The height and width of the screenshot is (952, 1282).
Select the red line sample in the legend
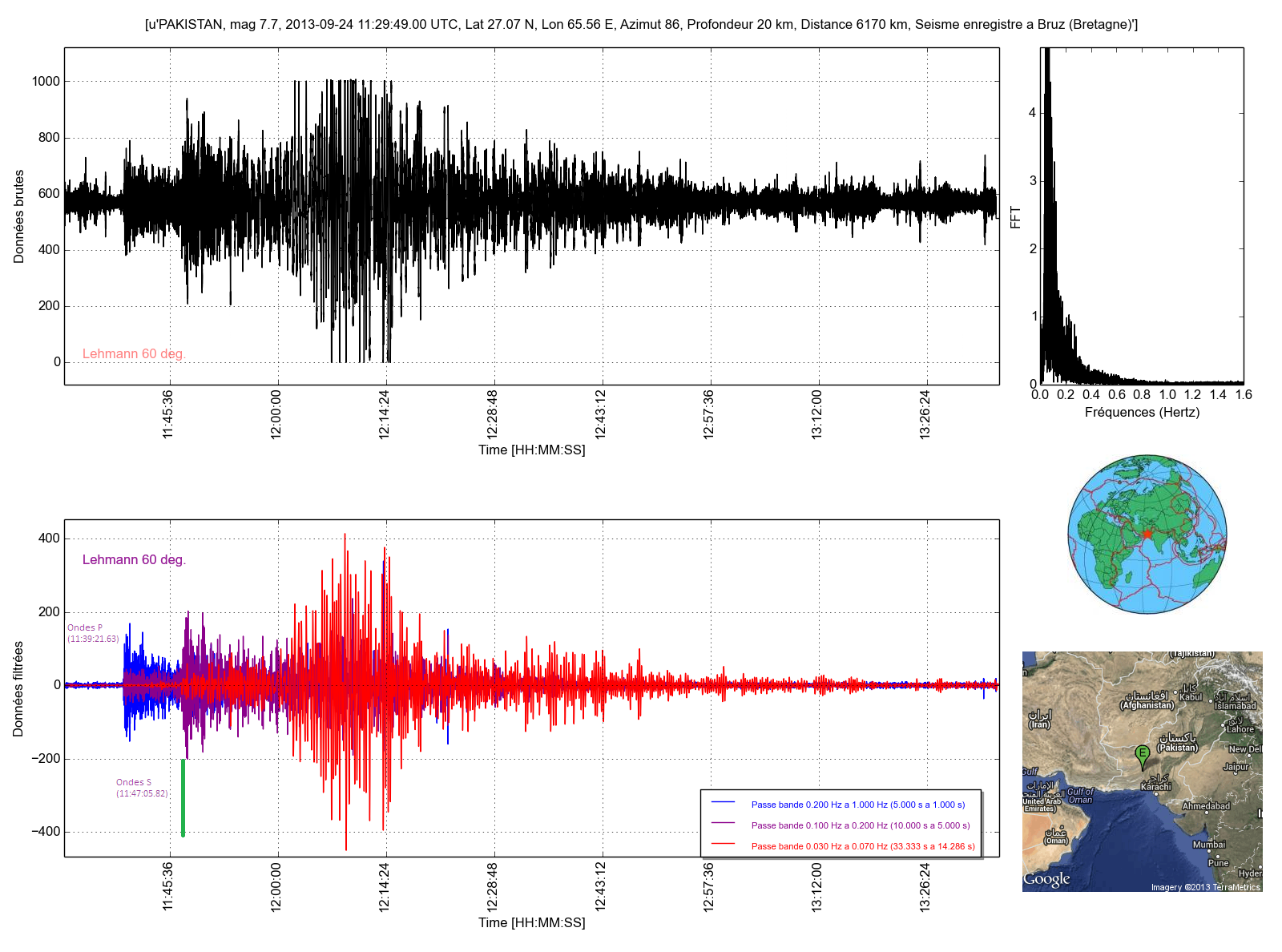tap(723, 844)
